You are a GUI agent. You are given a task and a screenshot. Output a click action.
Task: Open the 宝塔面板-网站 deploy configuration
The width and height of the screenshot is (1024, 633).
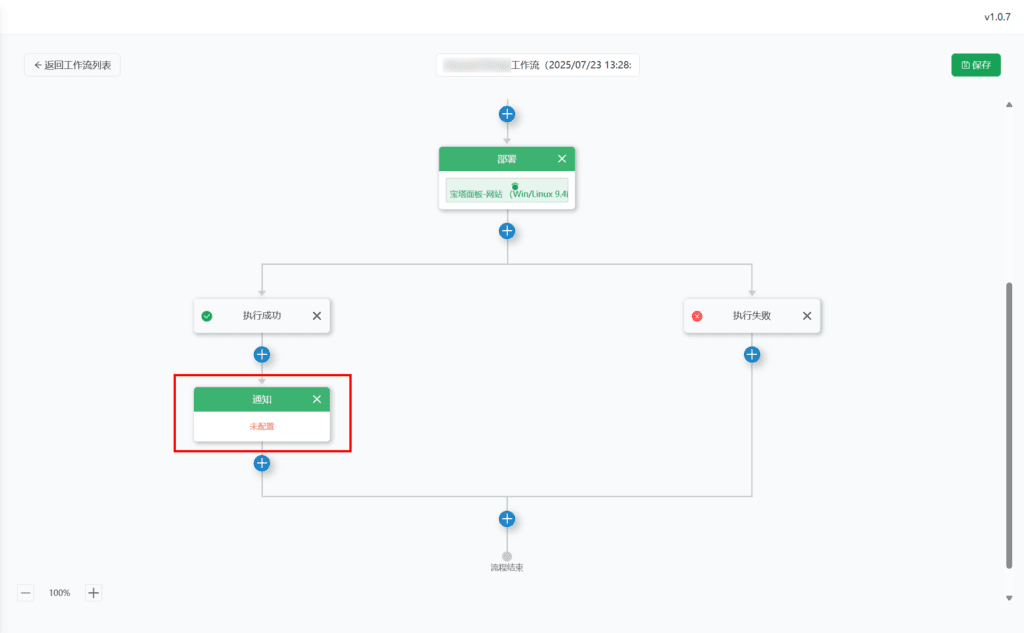pyautogui.click(x=507, y=193)
